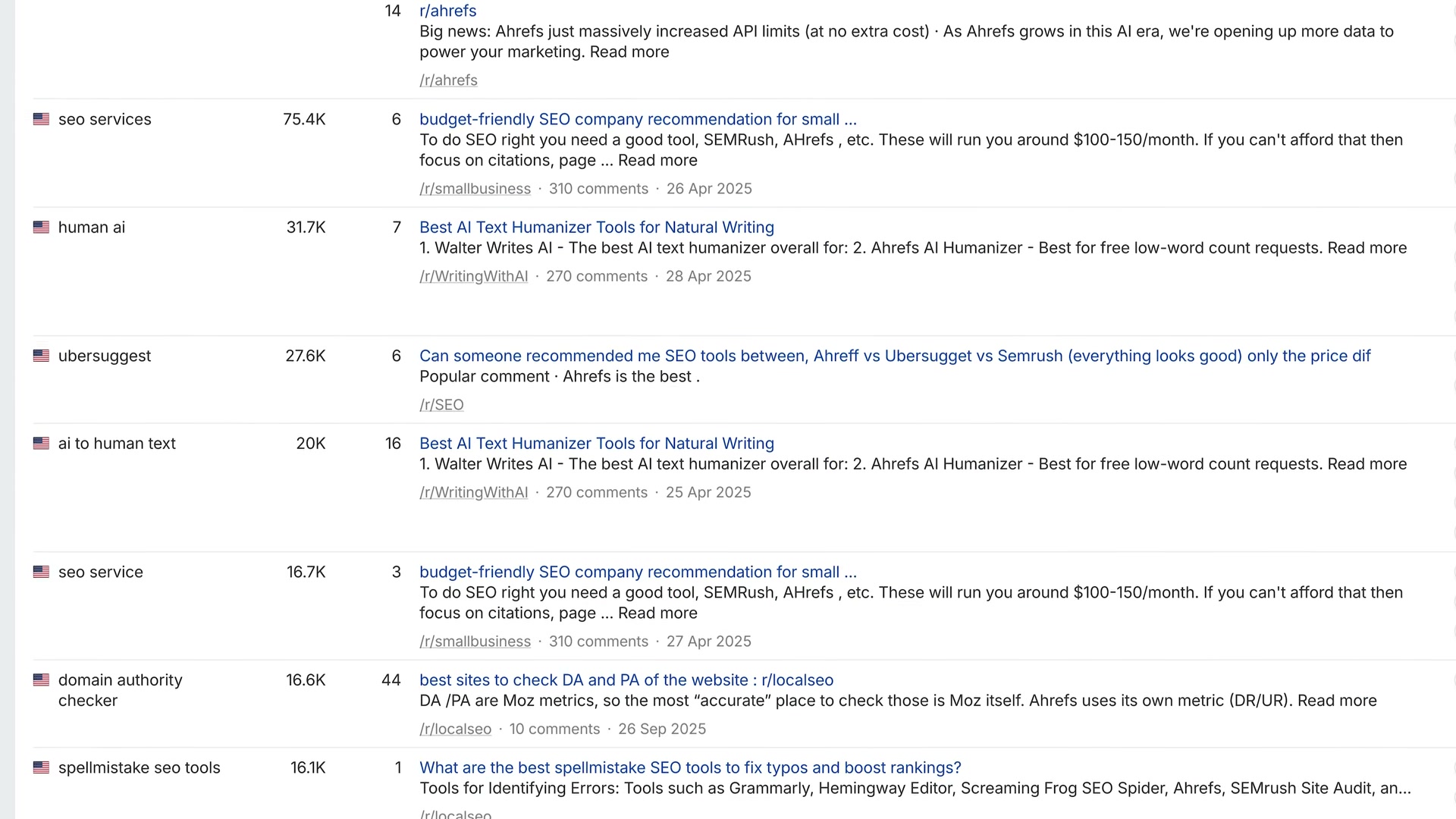The height and width of the screenshot is (819, 1456).
Task: Click the 27.6K volume value
Action: click(306, 356)
